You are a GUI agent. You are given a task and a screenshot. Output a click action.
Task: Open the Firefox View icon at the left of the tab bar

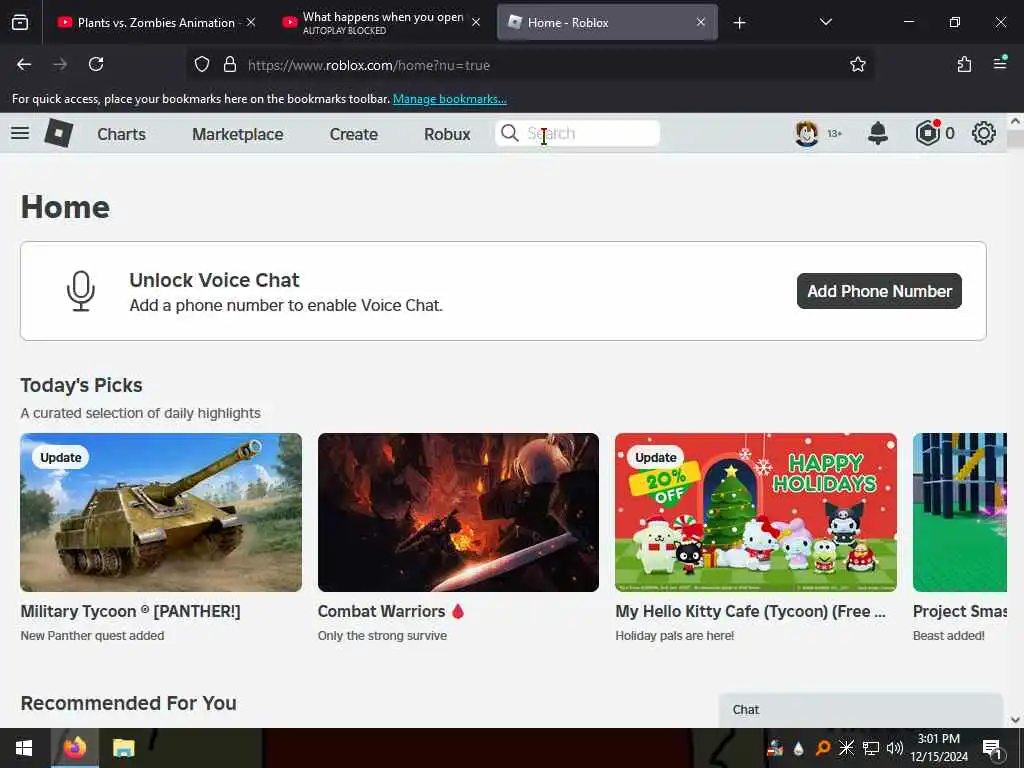point(20,23)
